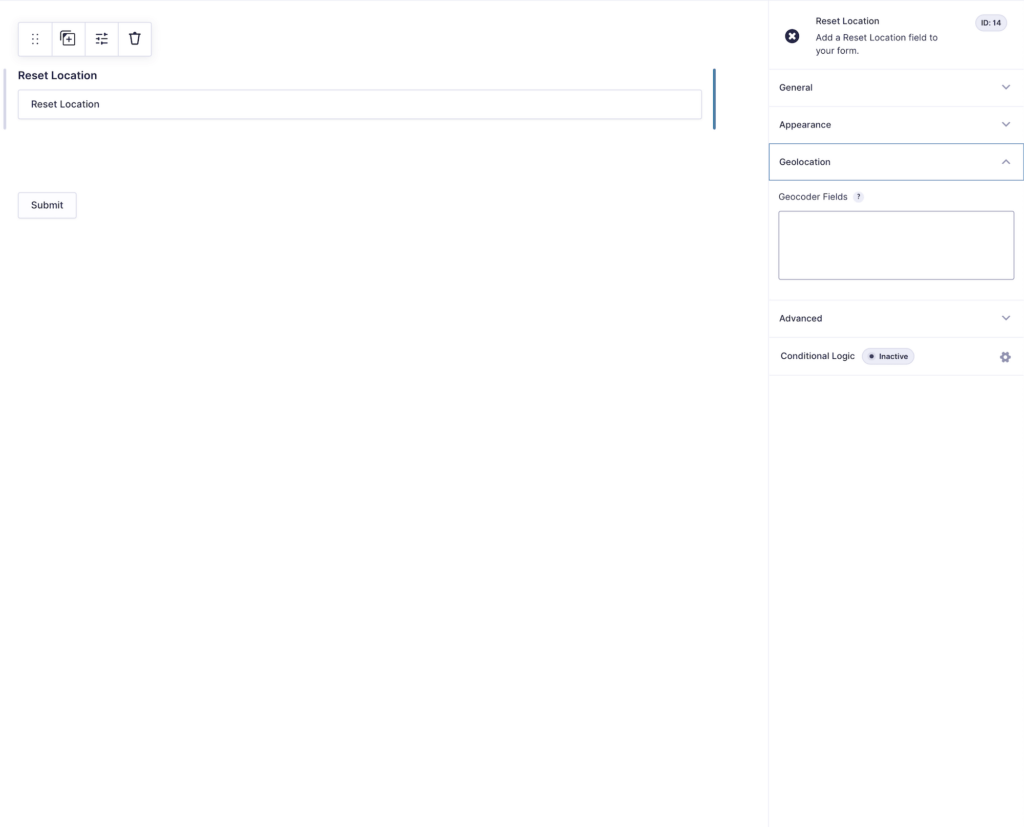This screenshot has height=827, width=1024.
Task: Duplicate the Reset Location field
Action: [68, 38]
